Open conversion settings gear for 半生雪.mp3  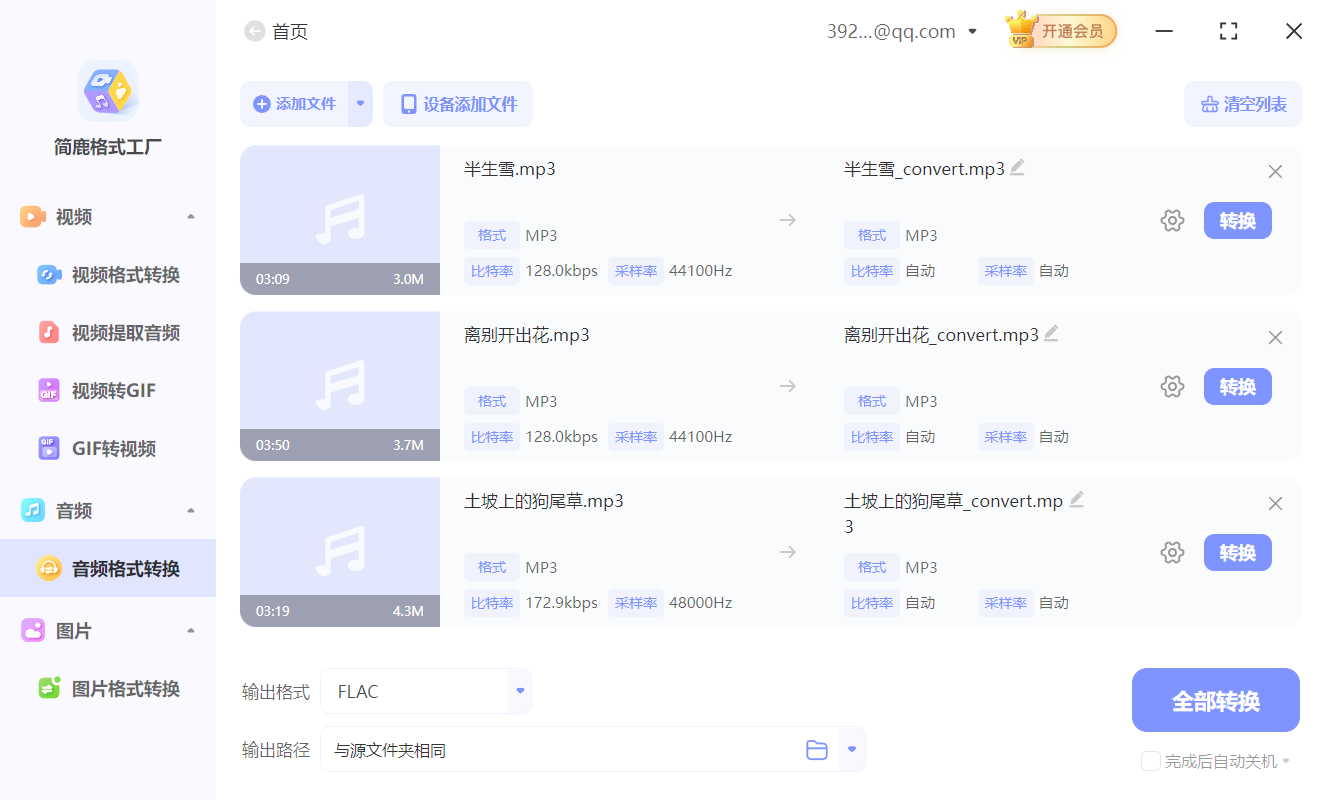(x=1172, y=220)
